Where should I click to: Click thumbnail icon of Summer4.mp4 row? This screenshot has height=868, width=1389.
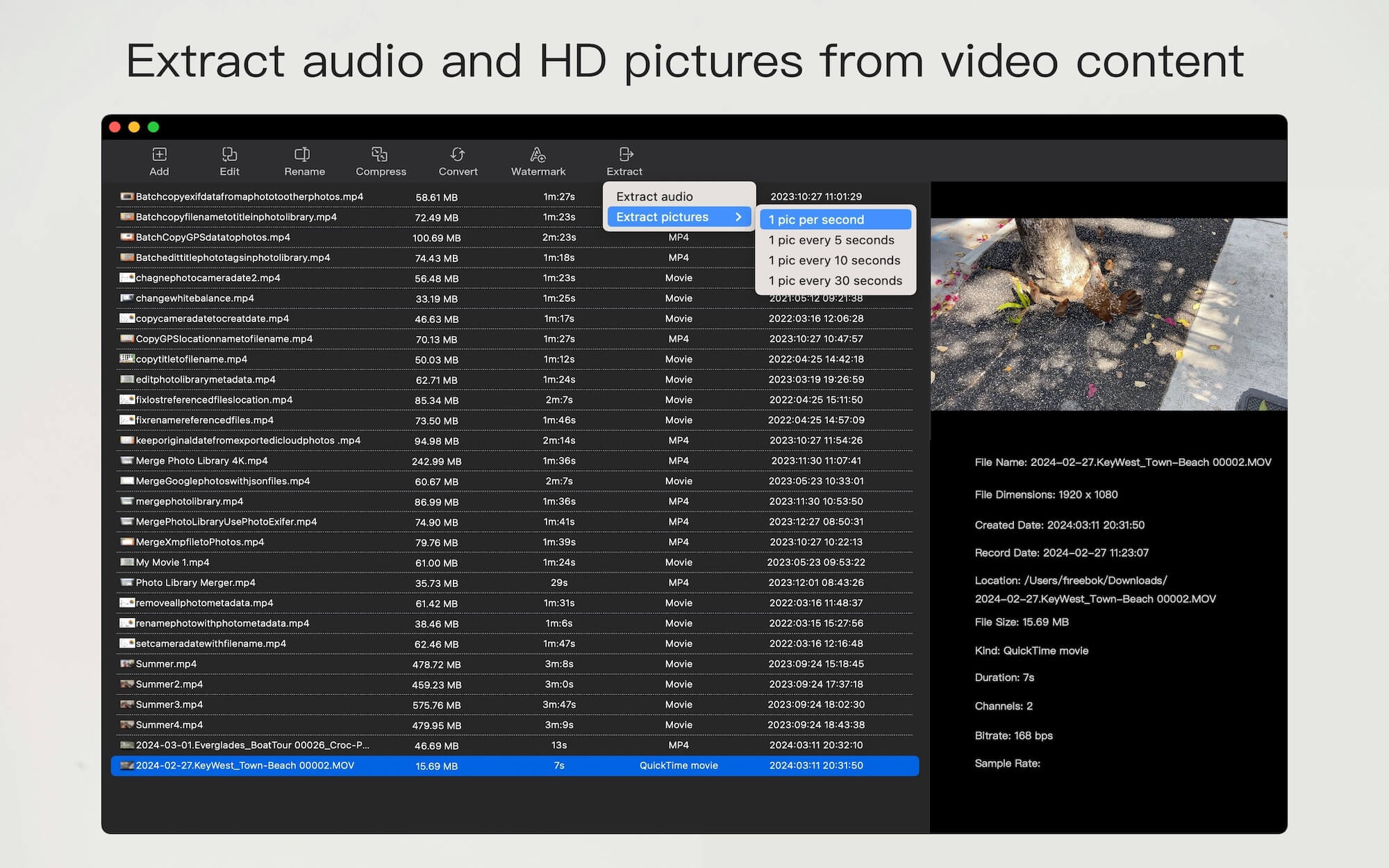127,724
